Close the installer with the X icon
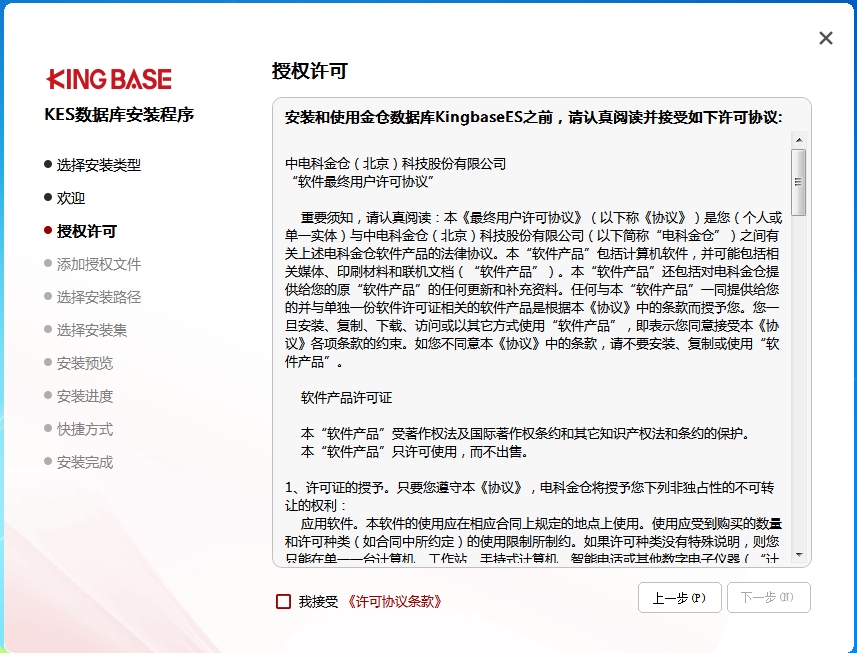Image resolution: width=857 pixels, height=653 pixels. (825, 38)
